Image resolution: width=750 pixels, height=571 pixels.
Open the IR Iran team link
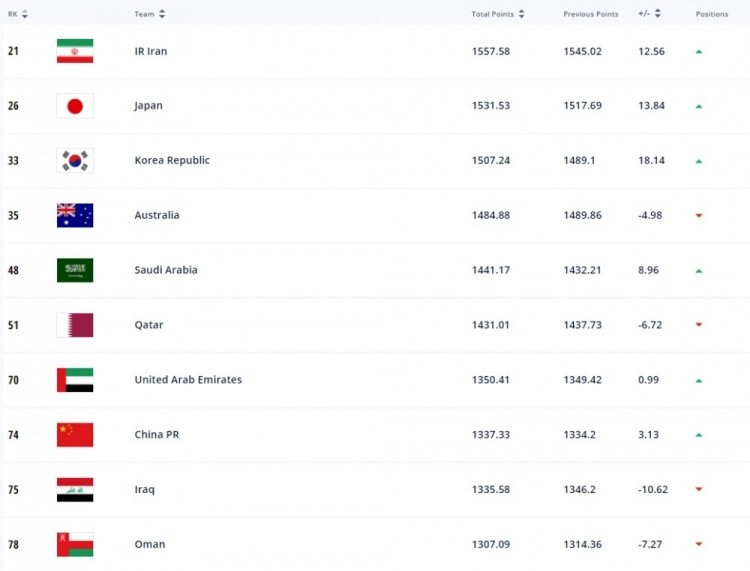pos(151,51)
